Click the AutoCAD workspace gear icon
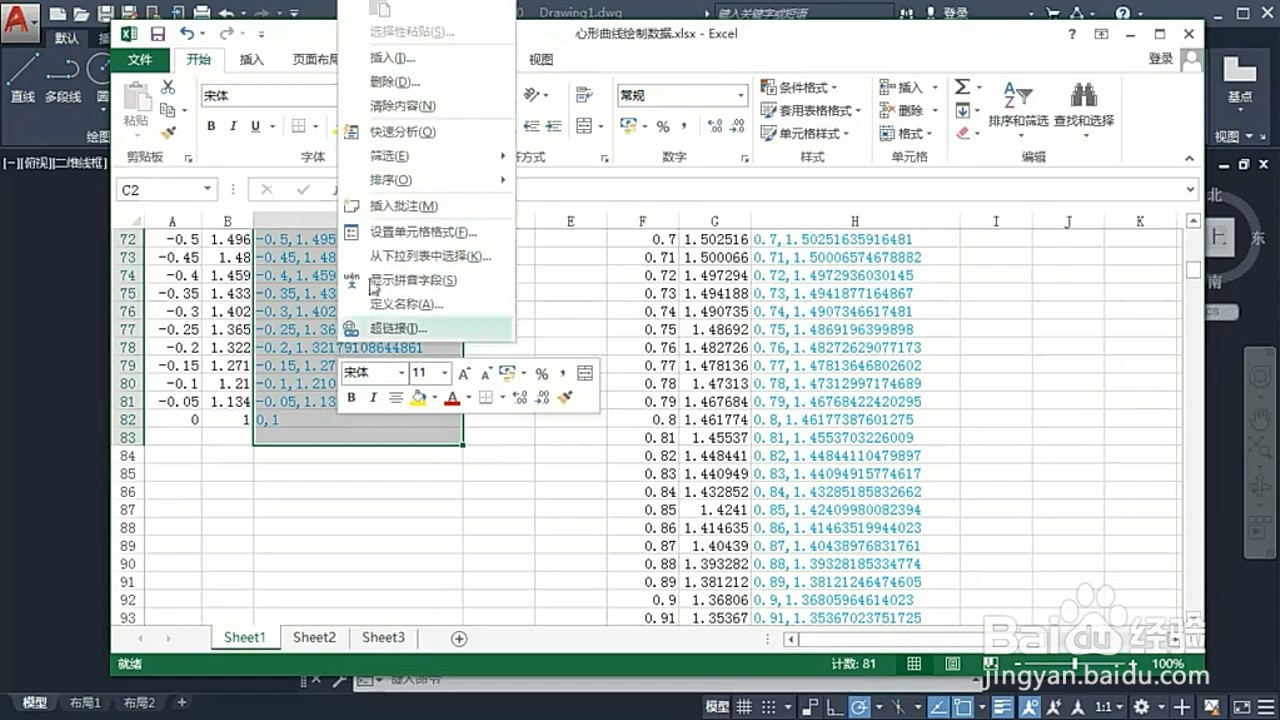 pos(1141,706)
